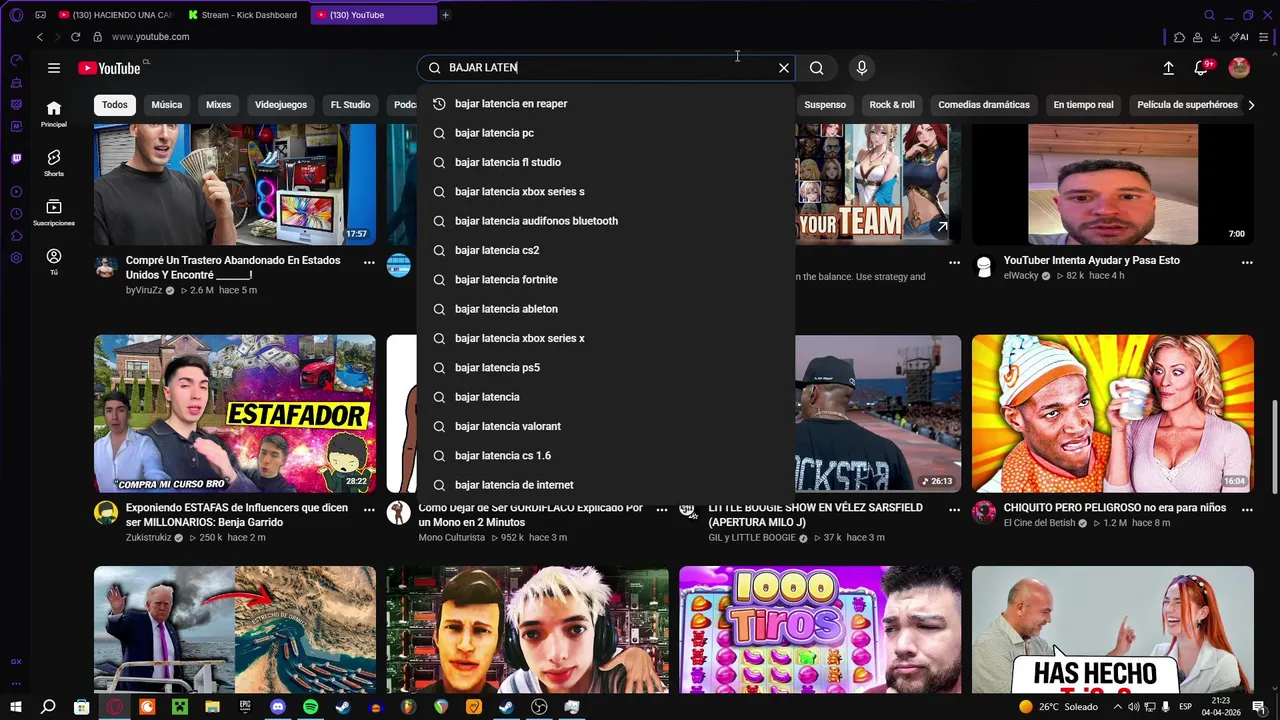1280x720 pixels.
Task: Choose suggestion bajar latencia fortnite
Action: click(x=606, y=280)
